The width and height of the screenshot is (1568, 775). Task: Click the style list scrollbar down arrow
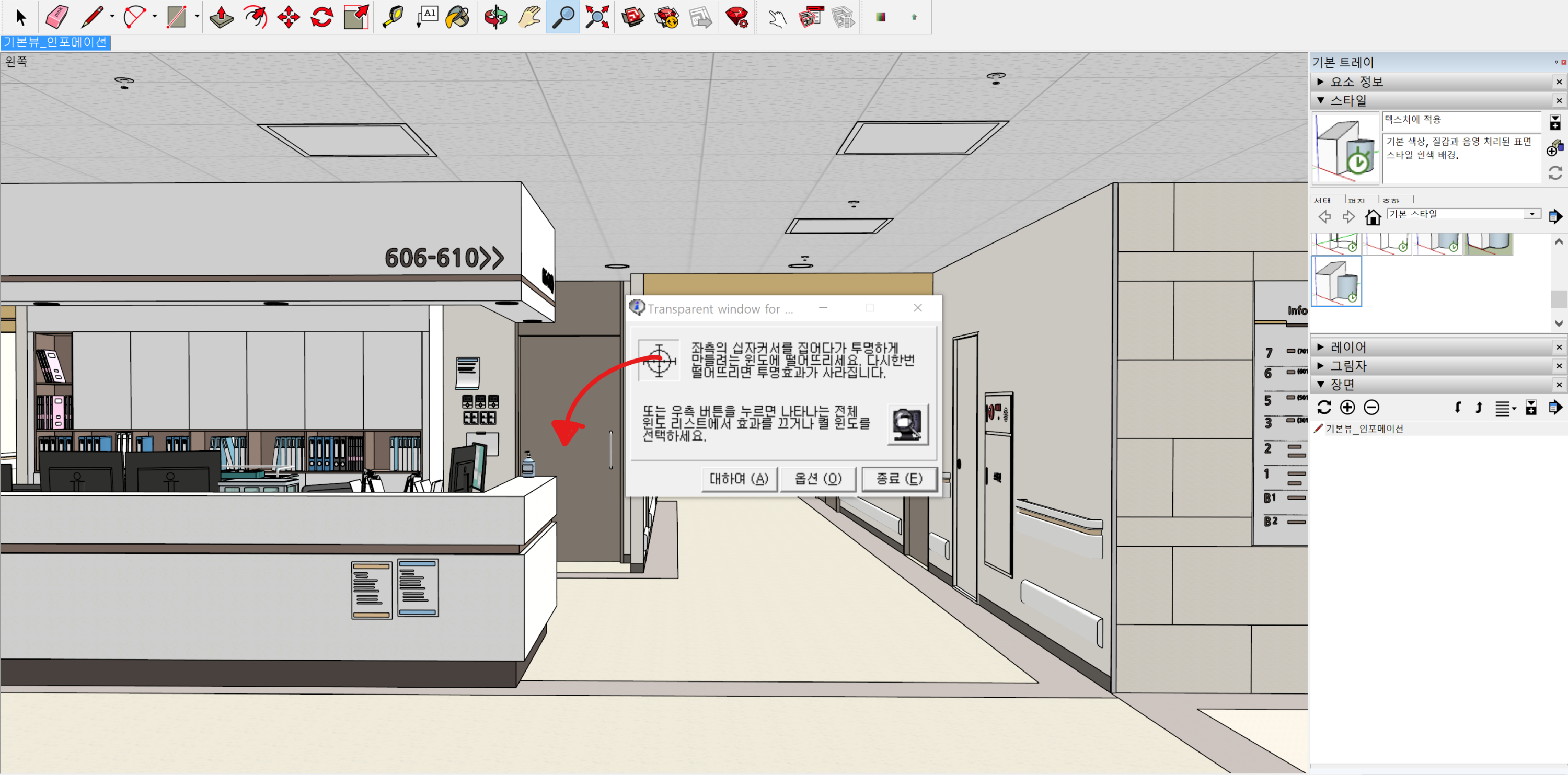tap(1558, 323)
